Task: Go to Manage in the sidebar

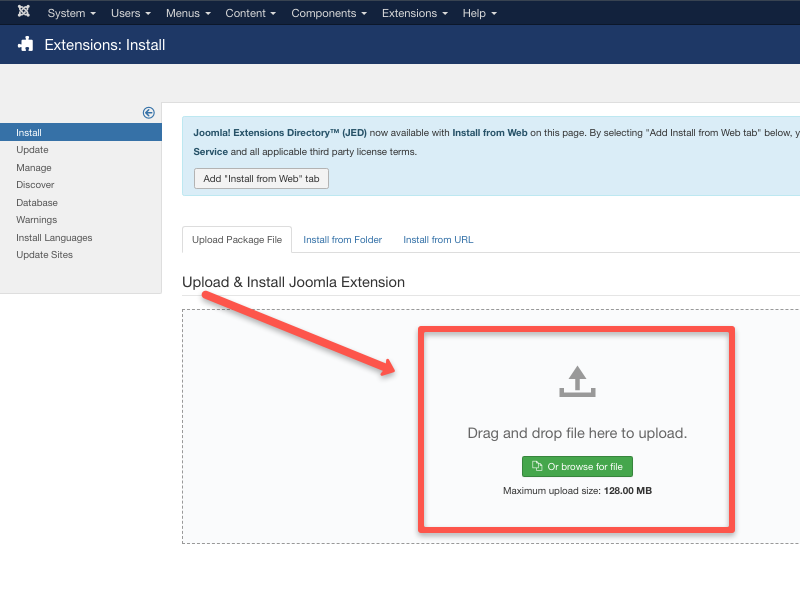Action: pyautogui.click(x=34, y=168)
